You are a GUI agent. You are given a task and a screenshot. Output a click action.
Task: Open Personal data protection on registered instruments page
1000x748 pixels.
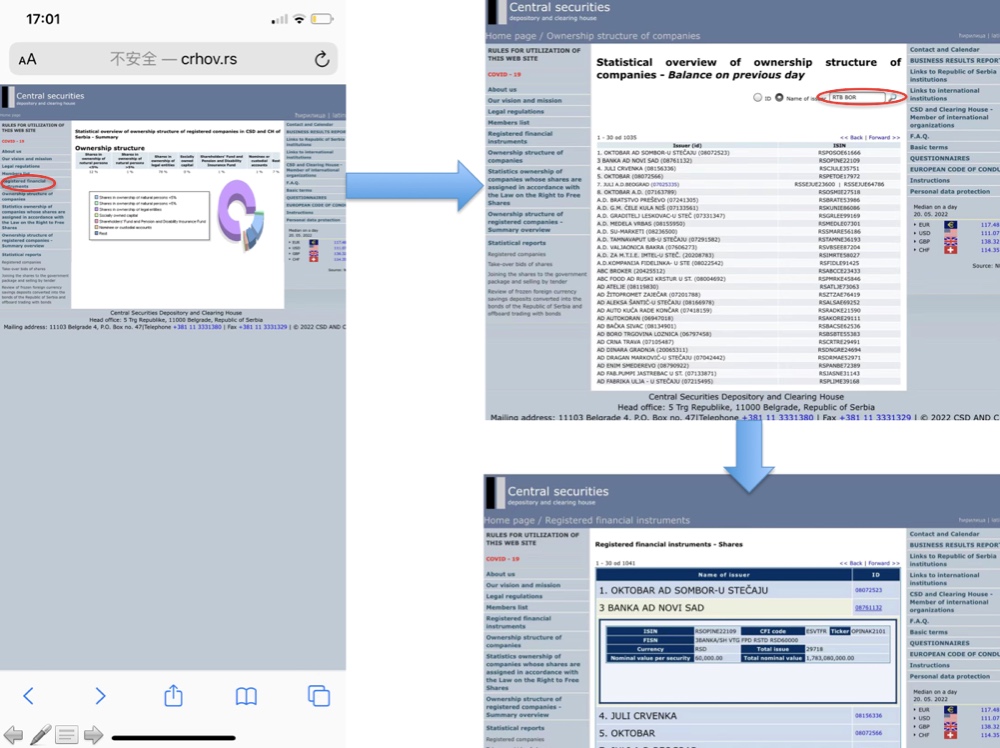click(x=950, y=676)
